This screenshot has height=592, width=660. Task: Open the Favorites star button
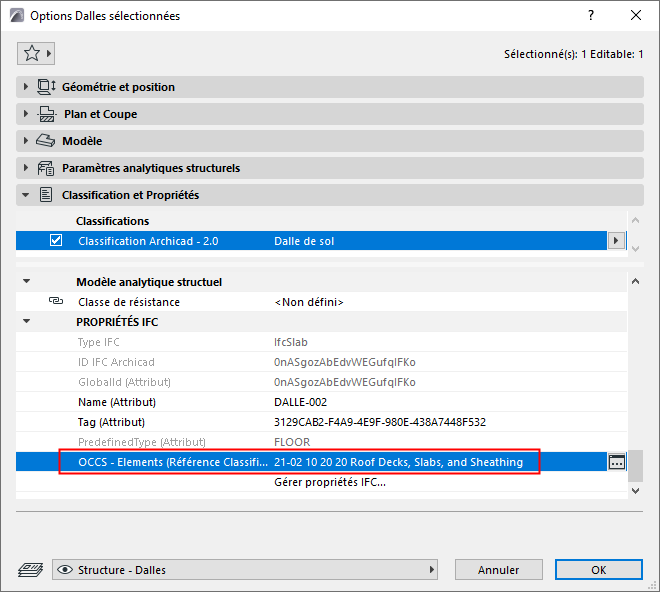tap(36, 53)
